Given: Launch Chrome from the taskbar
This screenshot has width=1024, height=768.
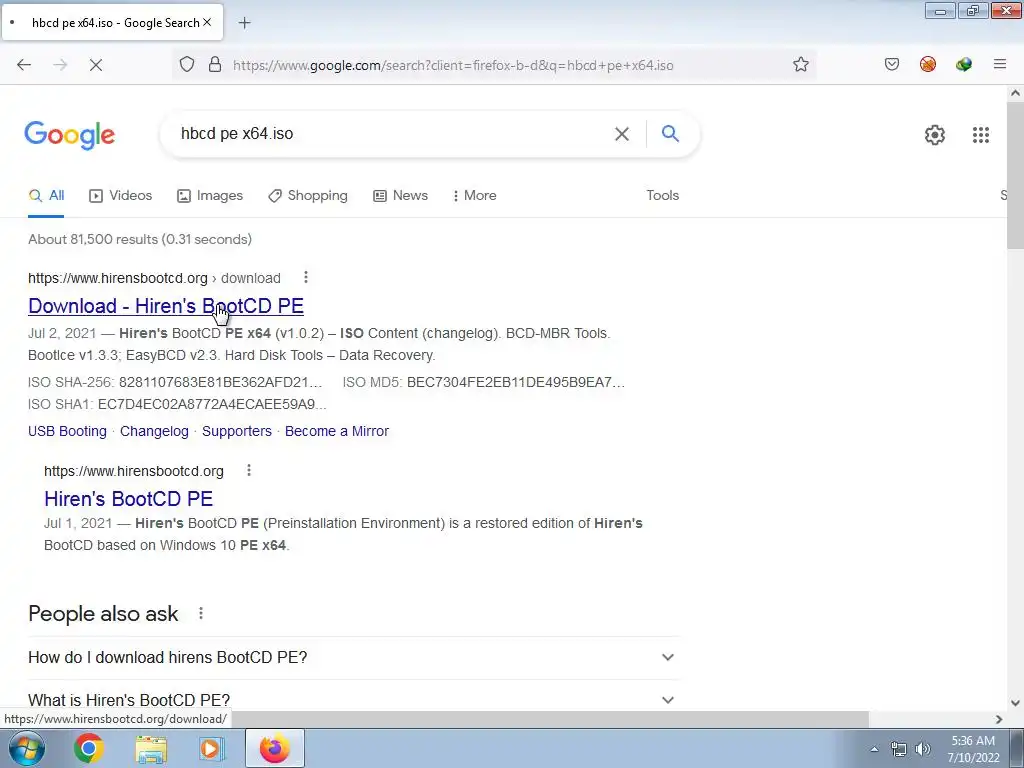Looking at the screenshot, I should pyautogui.click(x=88, y=748).
